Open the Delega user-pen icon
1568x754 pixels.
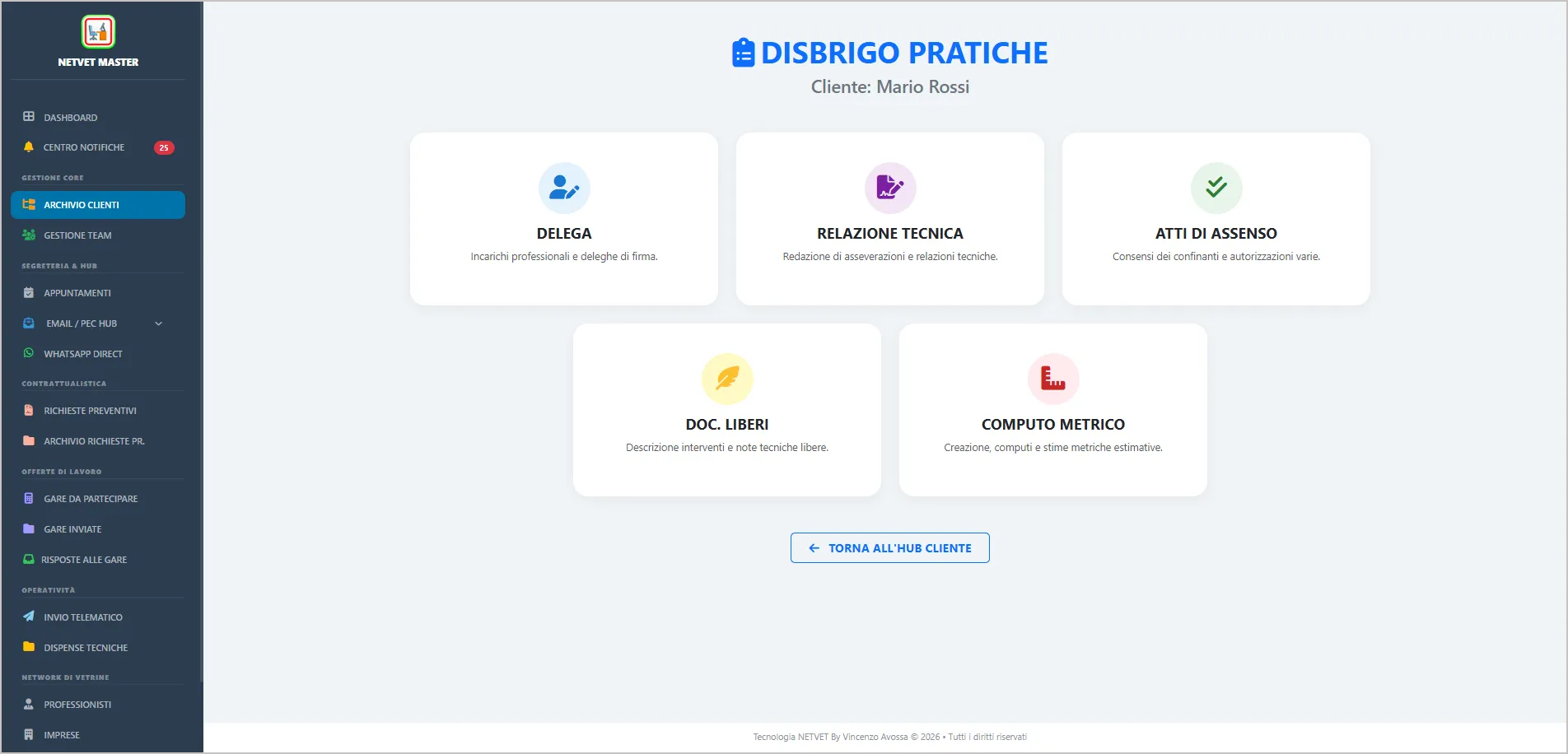[564, 188]
